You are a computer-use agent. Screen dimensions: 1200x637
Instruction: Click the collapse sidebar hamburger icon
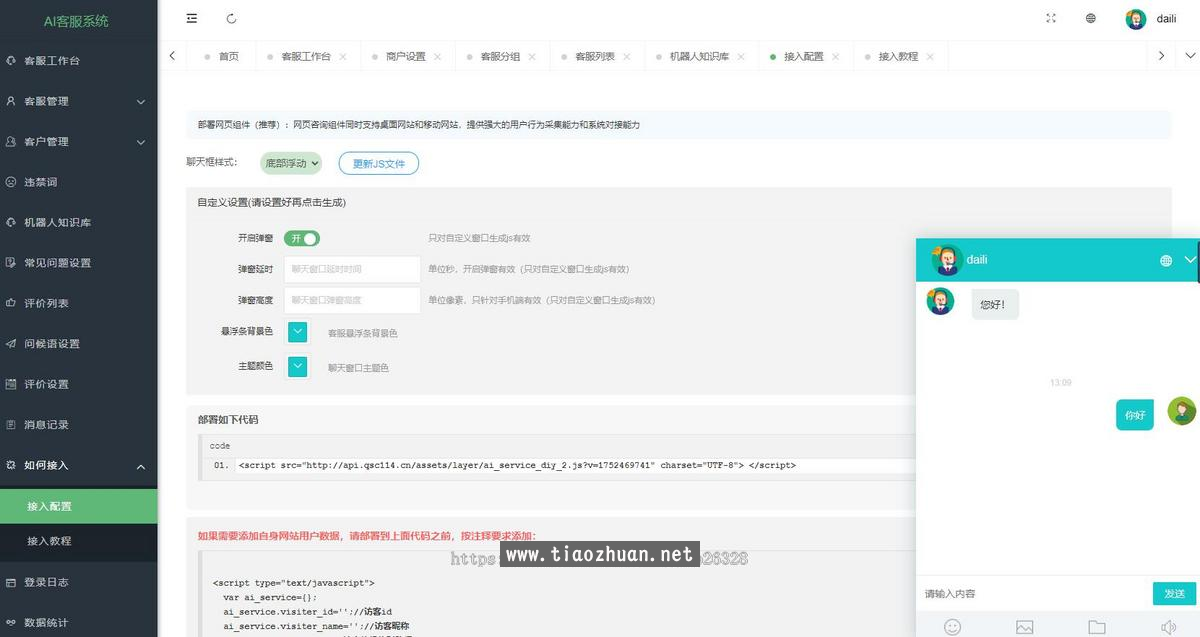point(192,18)
